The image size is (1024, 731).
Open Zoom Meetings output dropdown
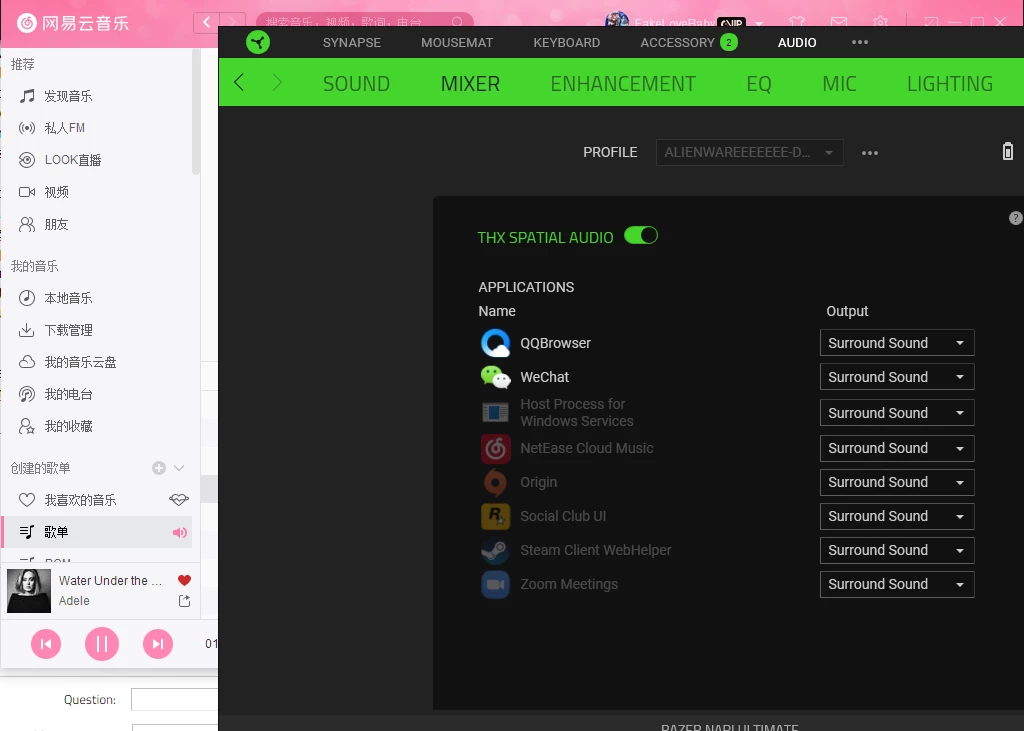pos(897,584)
